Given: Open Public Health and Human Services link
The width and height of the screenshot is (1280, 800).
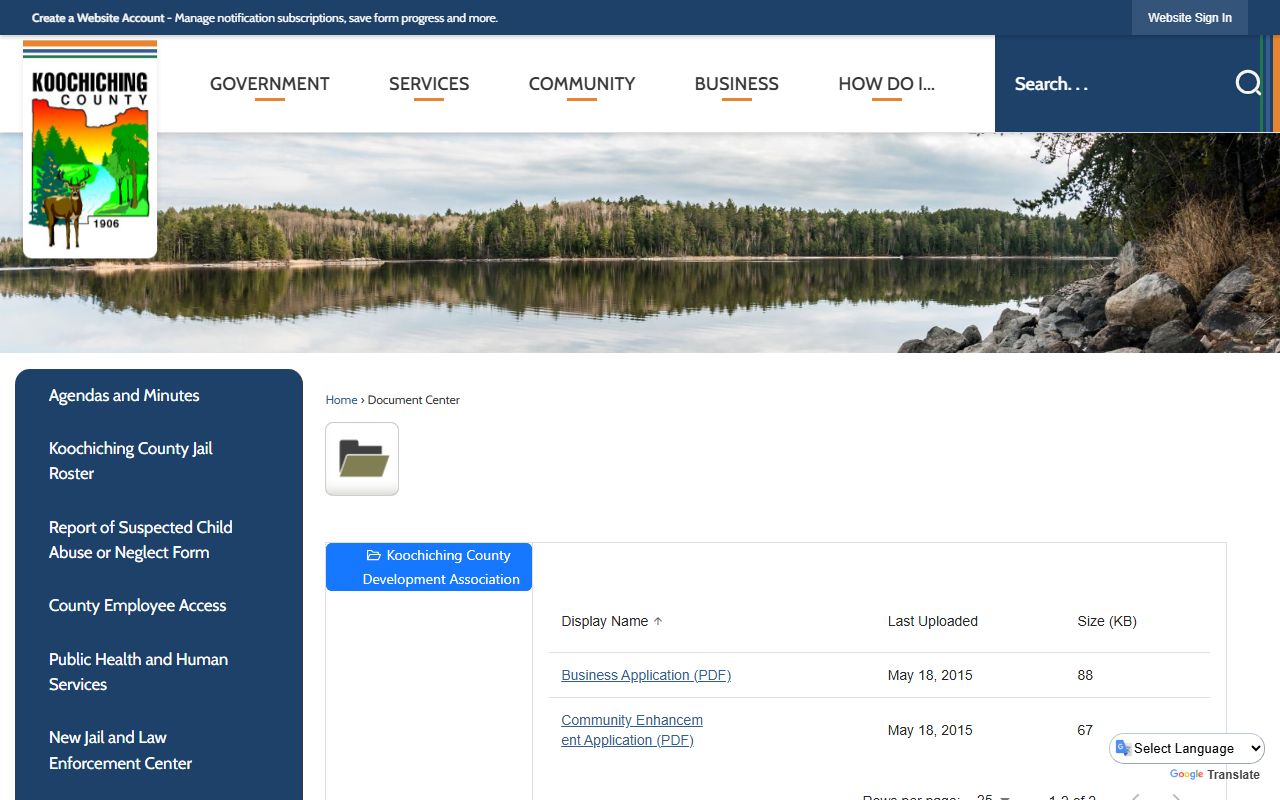Looking at the screenshot, I should point(139,672).
